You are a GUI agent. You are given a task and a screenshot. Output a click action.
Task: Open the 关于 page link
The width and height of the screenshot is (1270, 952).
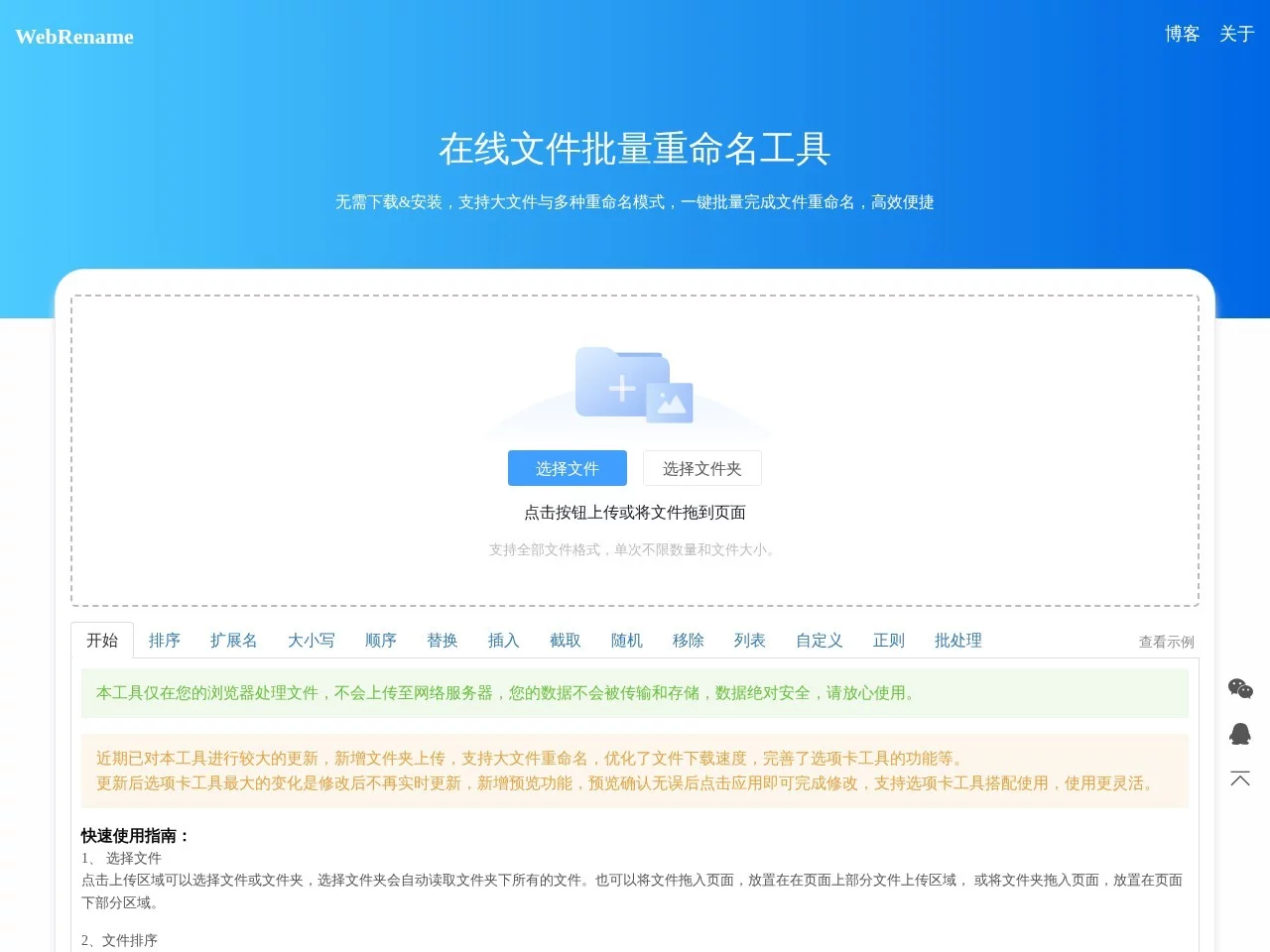click(1236, 35)
